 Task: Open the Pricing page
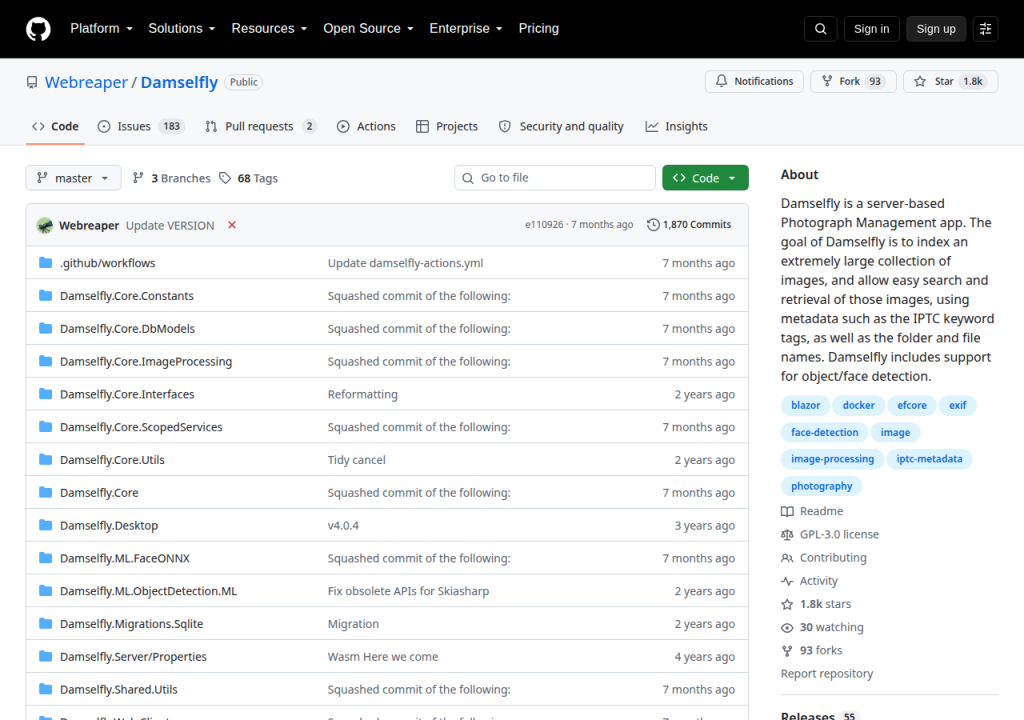click(x=539, y=29)
